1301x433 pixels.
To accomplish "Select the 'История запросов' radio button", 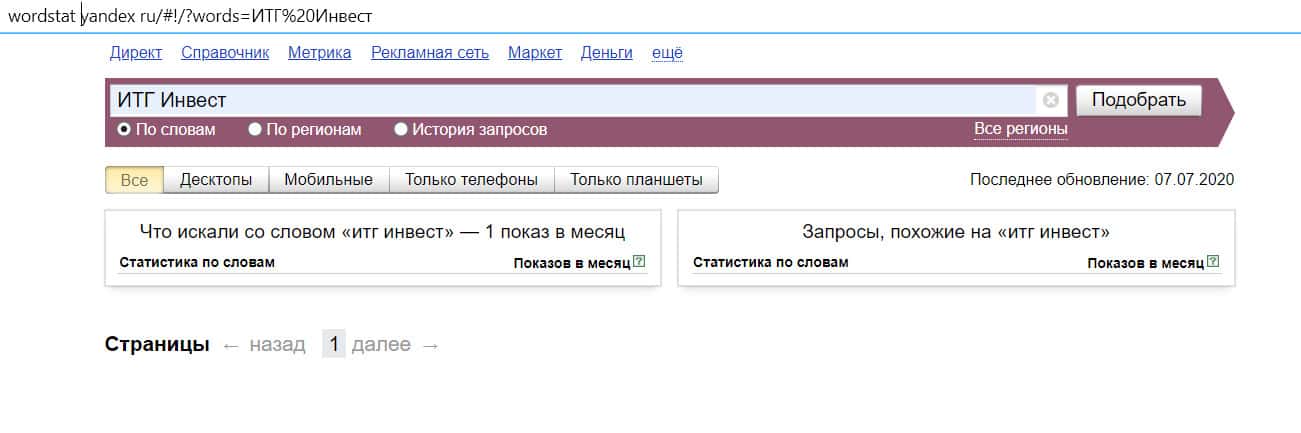I will [x=401, y=129].
